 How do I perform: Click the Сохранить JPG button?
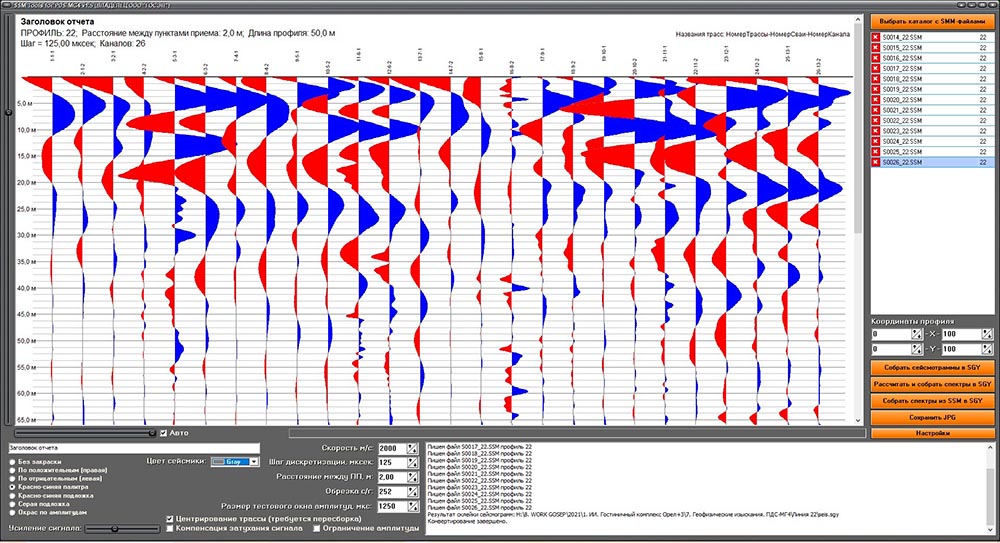[932, 417]
